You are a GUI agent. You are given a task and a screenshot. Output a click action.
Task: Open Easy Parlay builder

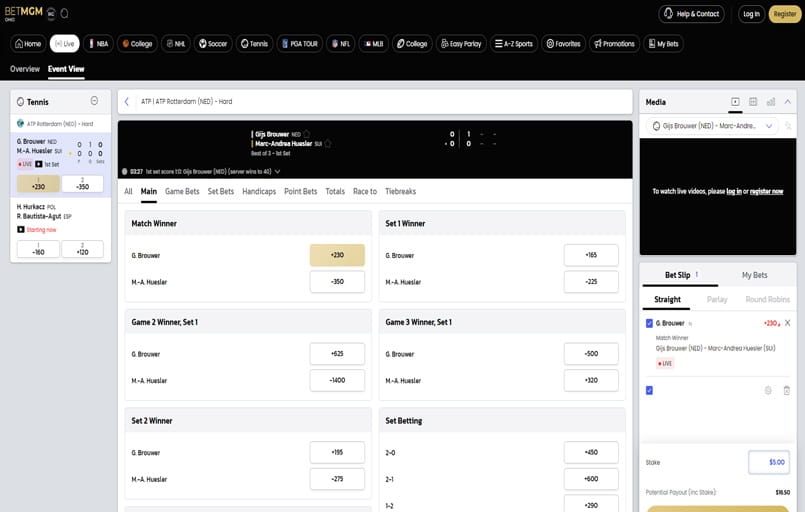click(461, 44)
